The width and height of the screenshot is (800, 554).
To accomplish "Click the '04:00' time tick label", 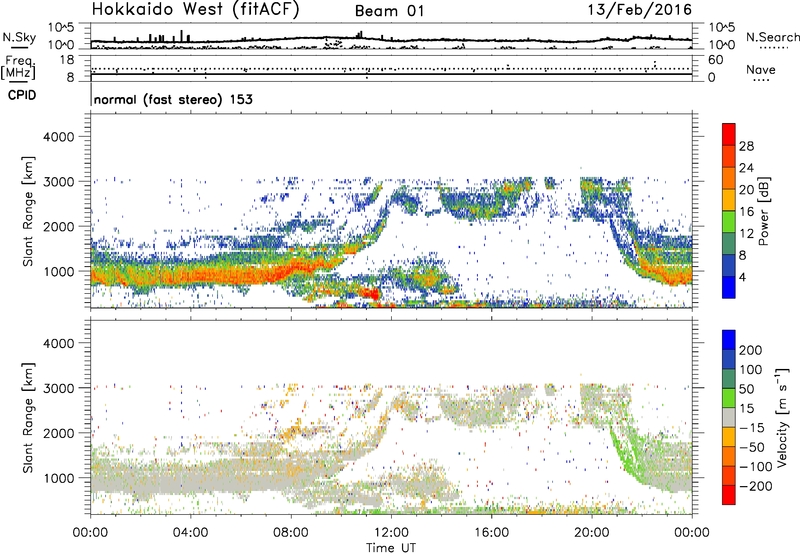I will (190, 533).
